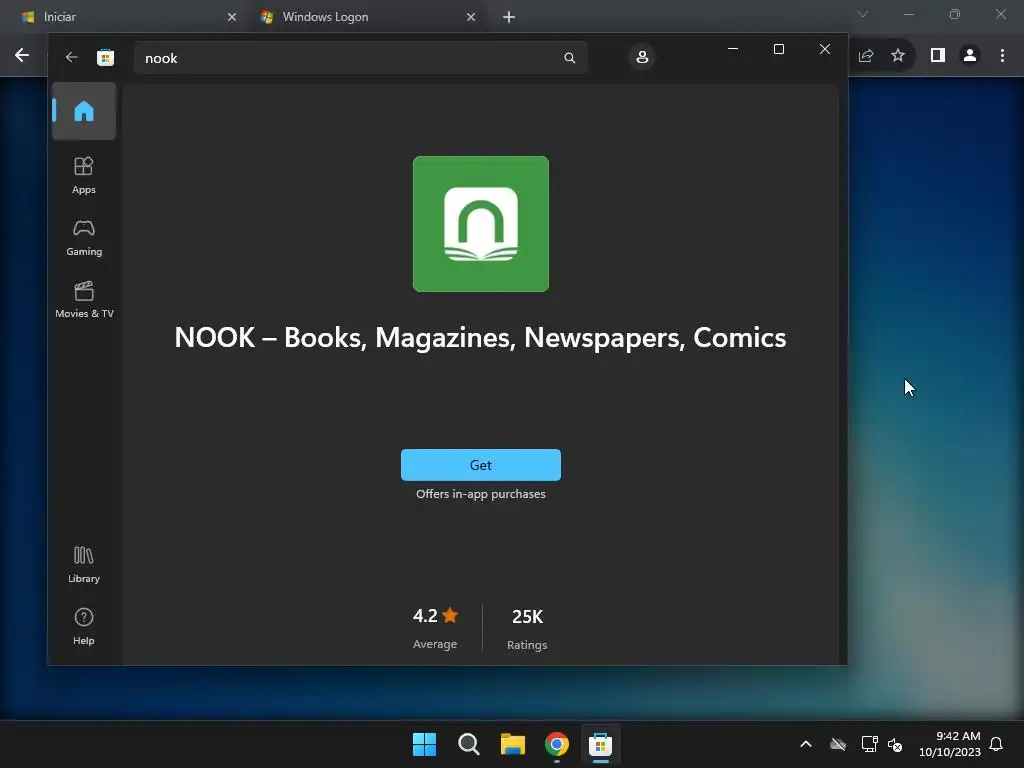The width and height of the screenshot is (1024, 768).
Task: Maximize the Microsoft Store window
Action: click(x=778, y=49)
